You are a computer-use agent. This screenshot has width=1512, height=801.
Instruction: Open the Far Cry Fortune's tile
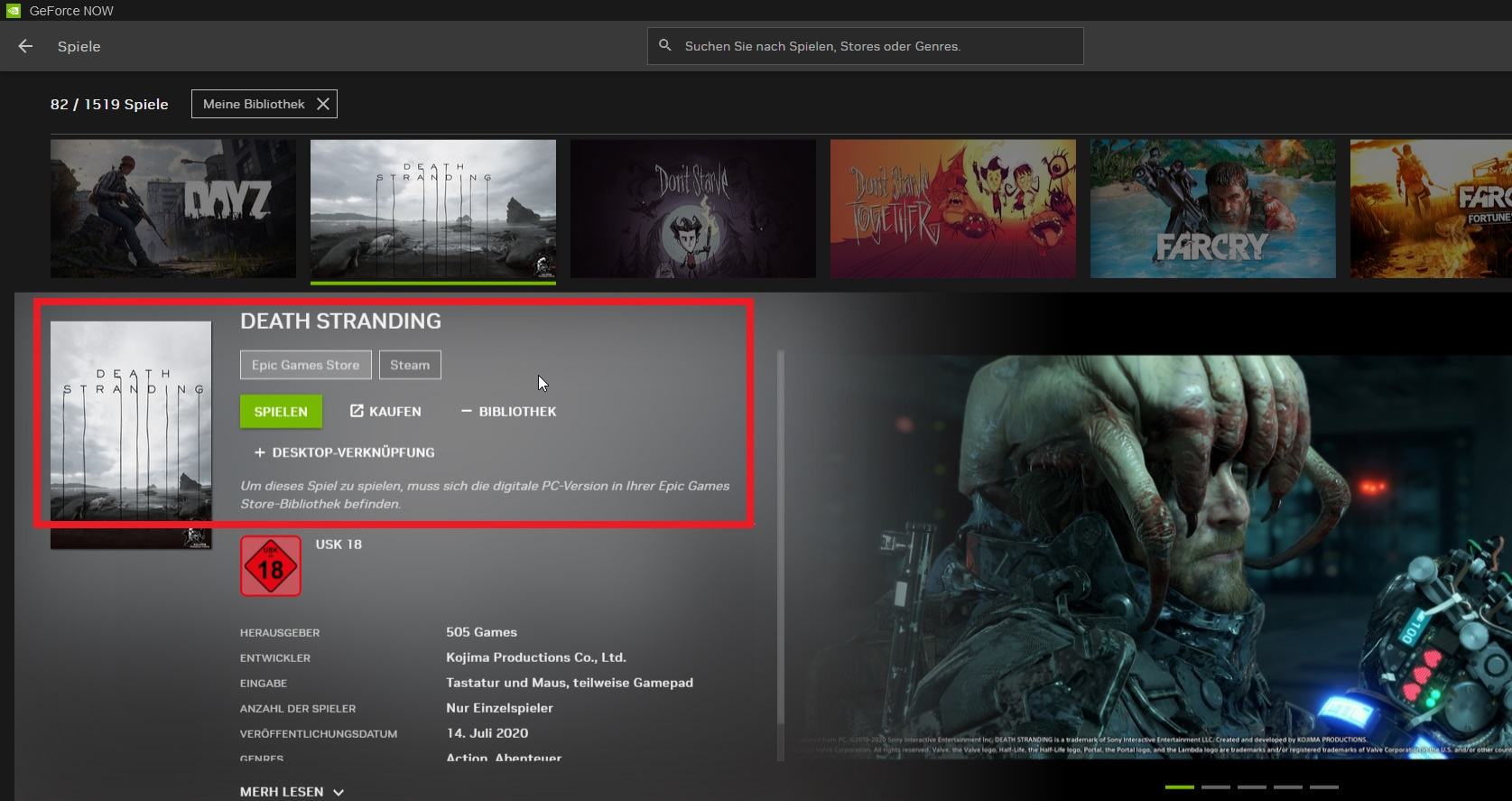point(1431,209)
